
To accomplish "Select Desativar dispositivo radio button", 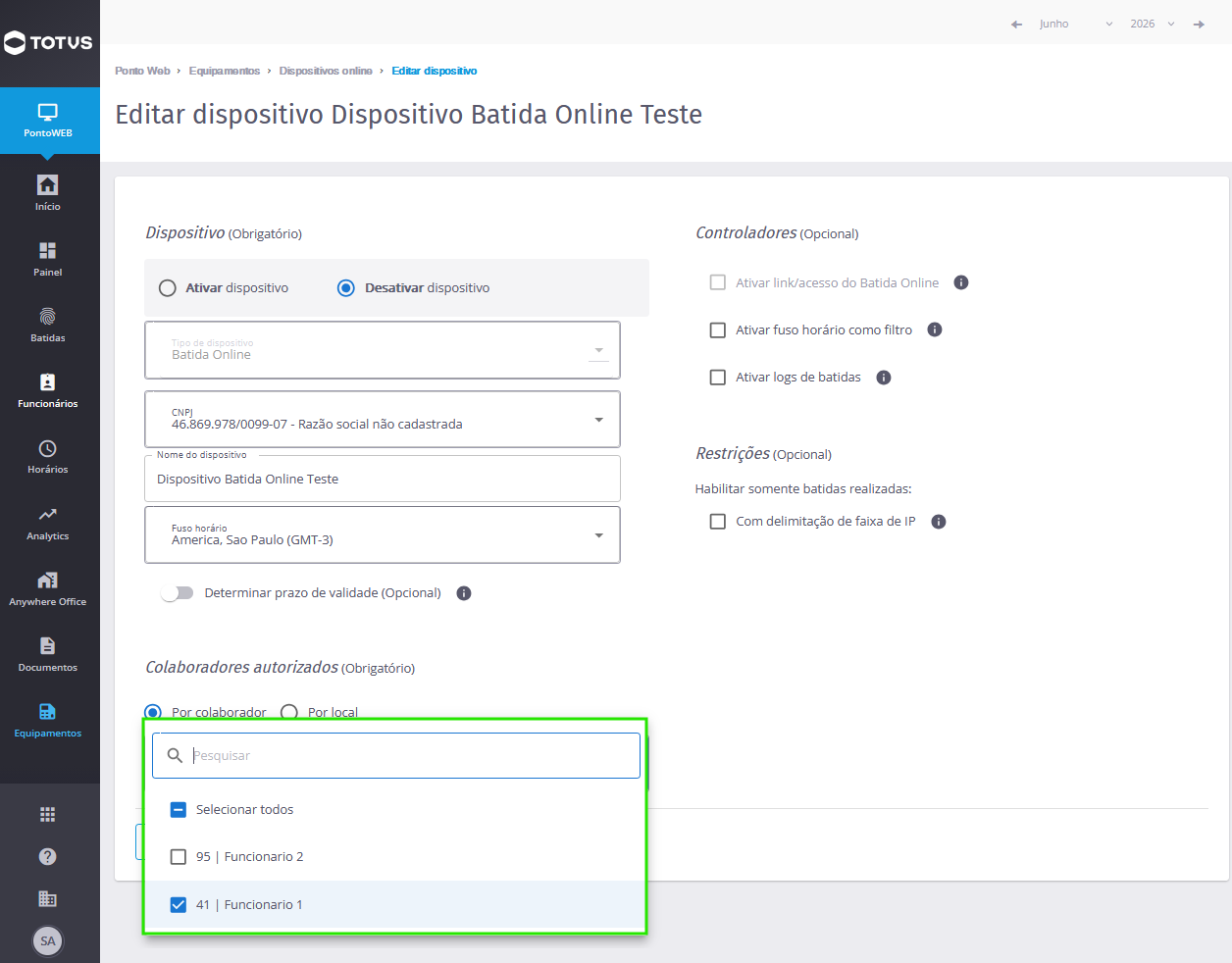I will click(346, 288).
